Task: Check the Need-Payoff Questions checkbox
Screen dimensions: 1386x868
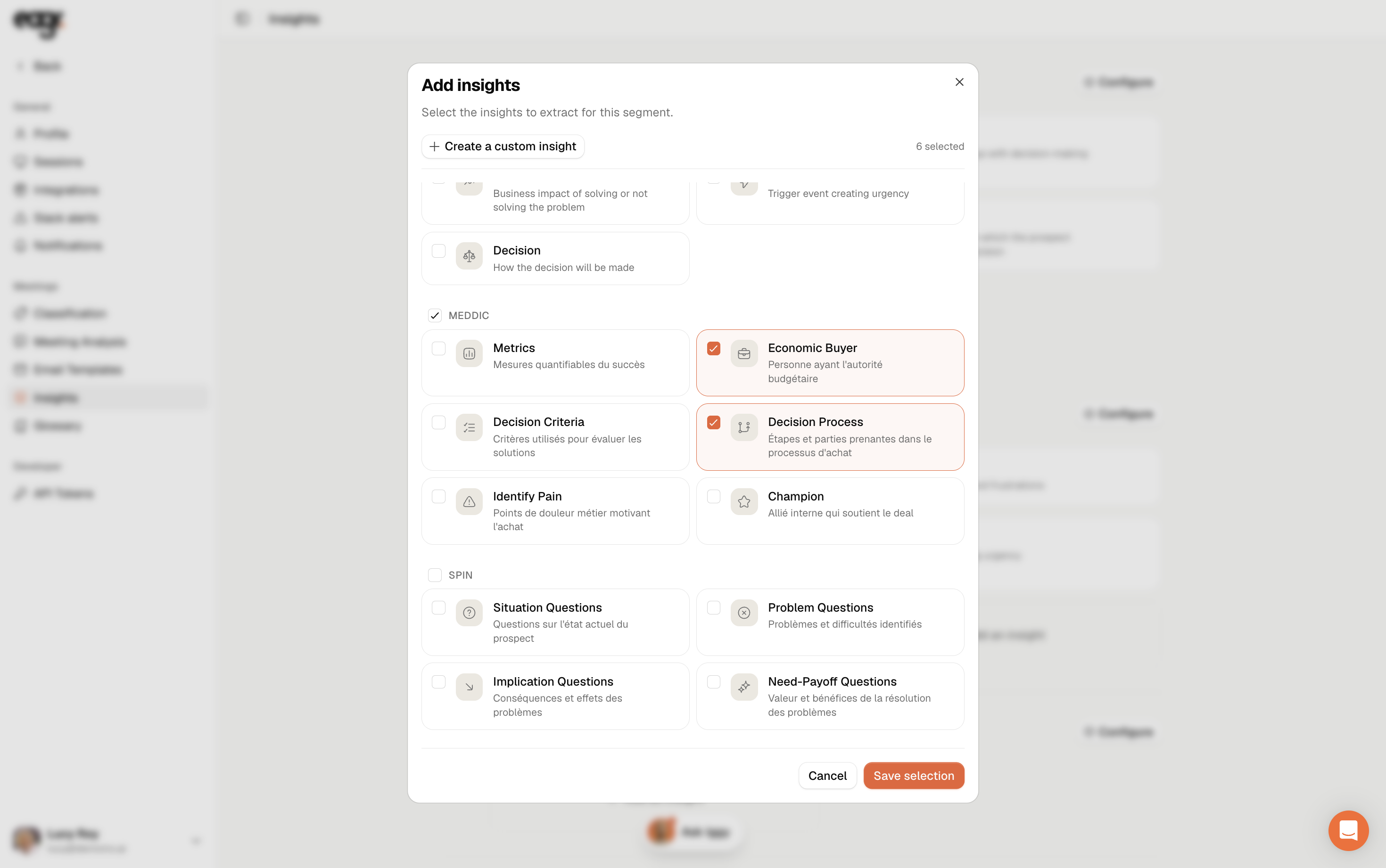Action: click(714, 681)
